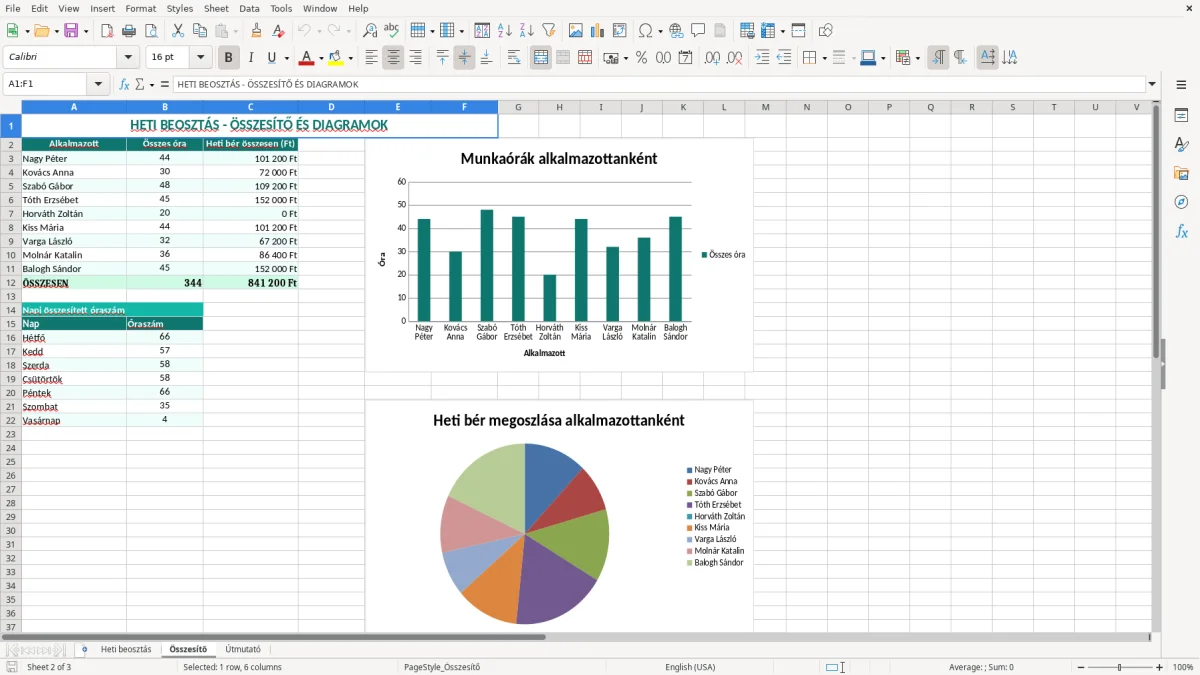Toggle Right-To-Left text direction

[960, 58]
